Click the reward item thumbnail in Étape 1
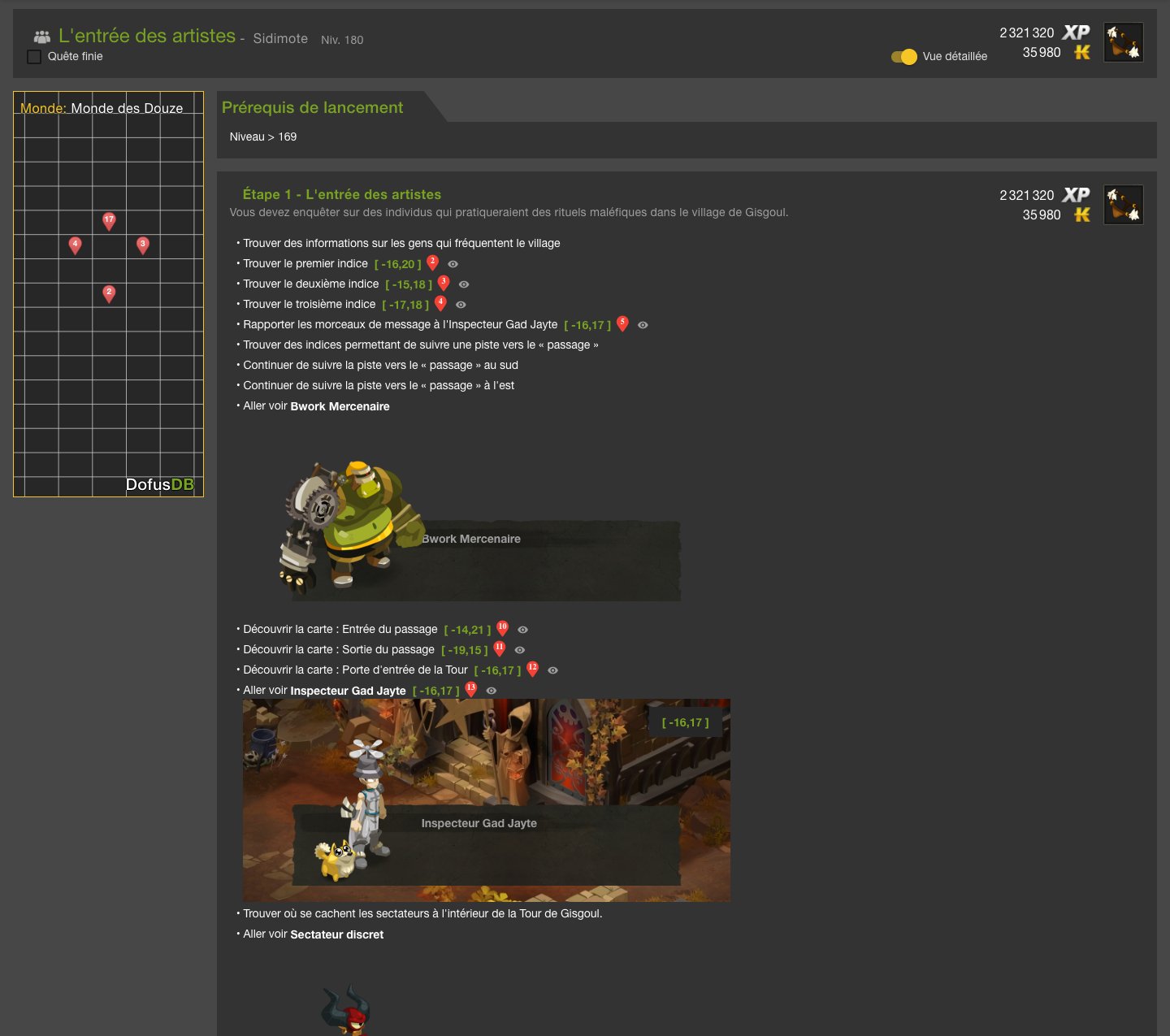The image size is (1170, 1036). (1124, 205)
